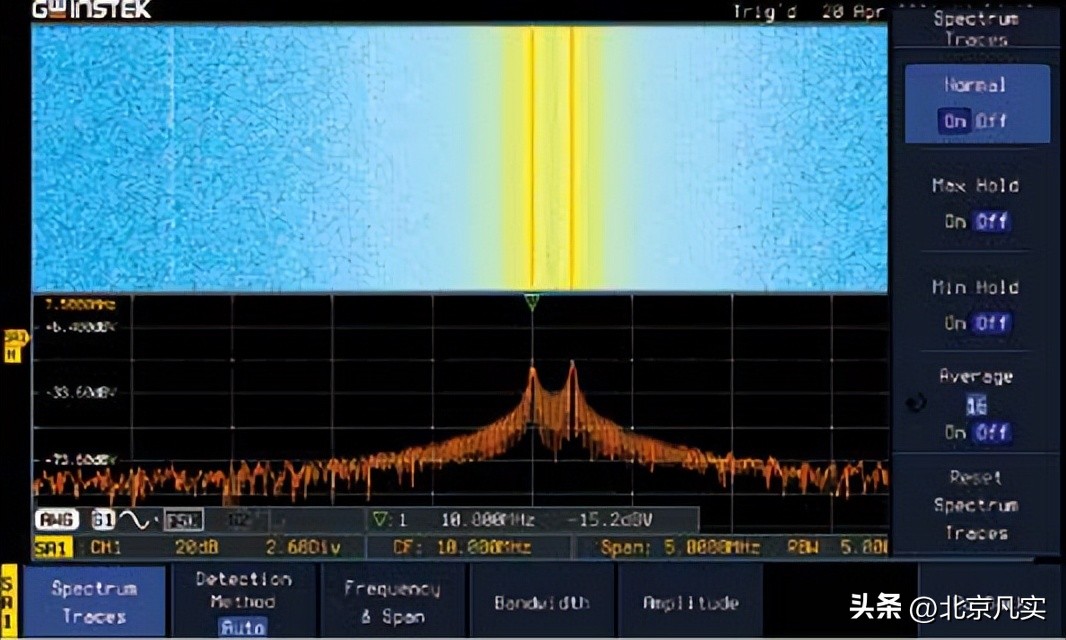Click the left spectral peak on the trace
The height and width of the screenshot is (640, 1066).
(x=532, y=373)
